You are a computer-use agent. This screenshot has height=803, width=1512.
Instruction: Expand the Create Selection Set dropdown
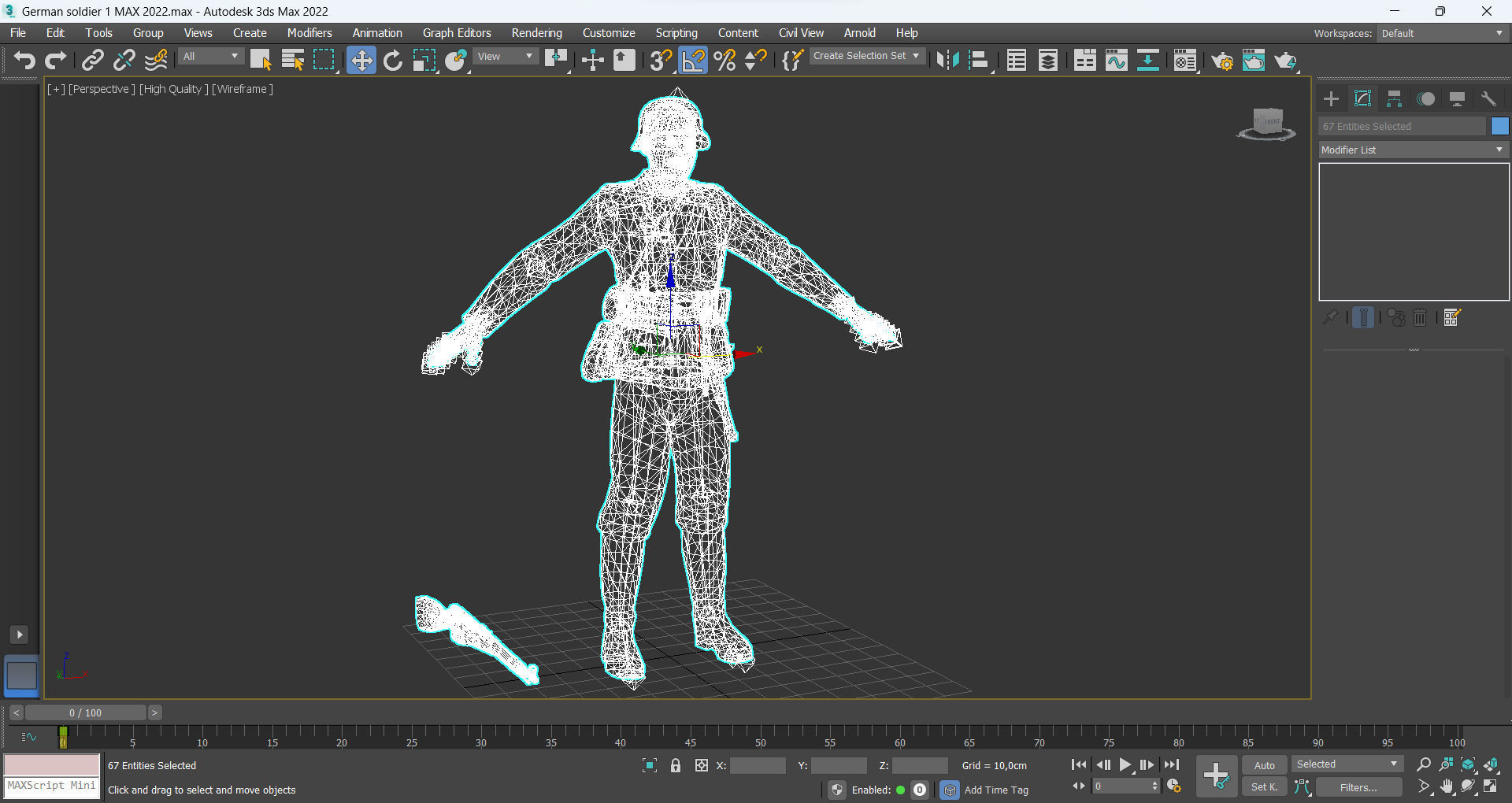pos(866,56)
